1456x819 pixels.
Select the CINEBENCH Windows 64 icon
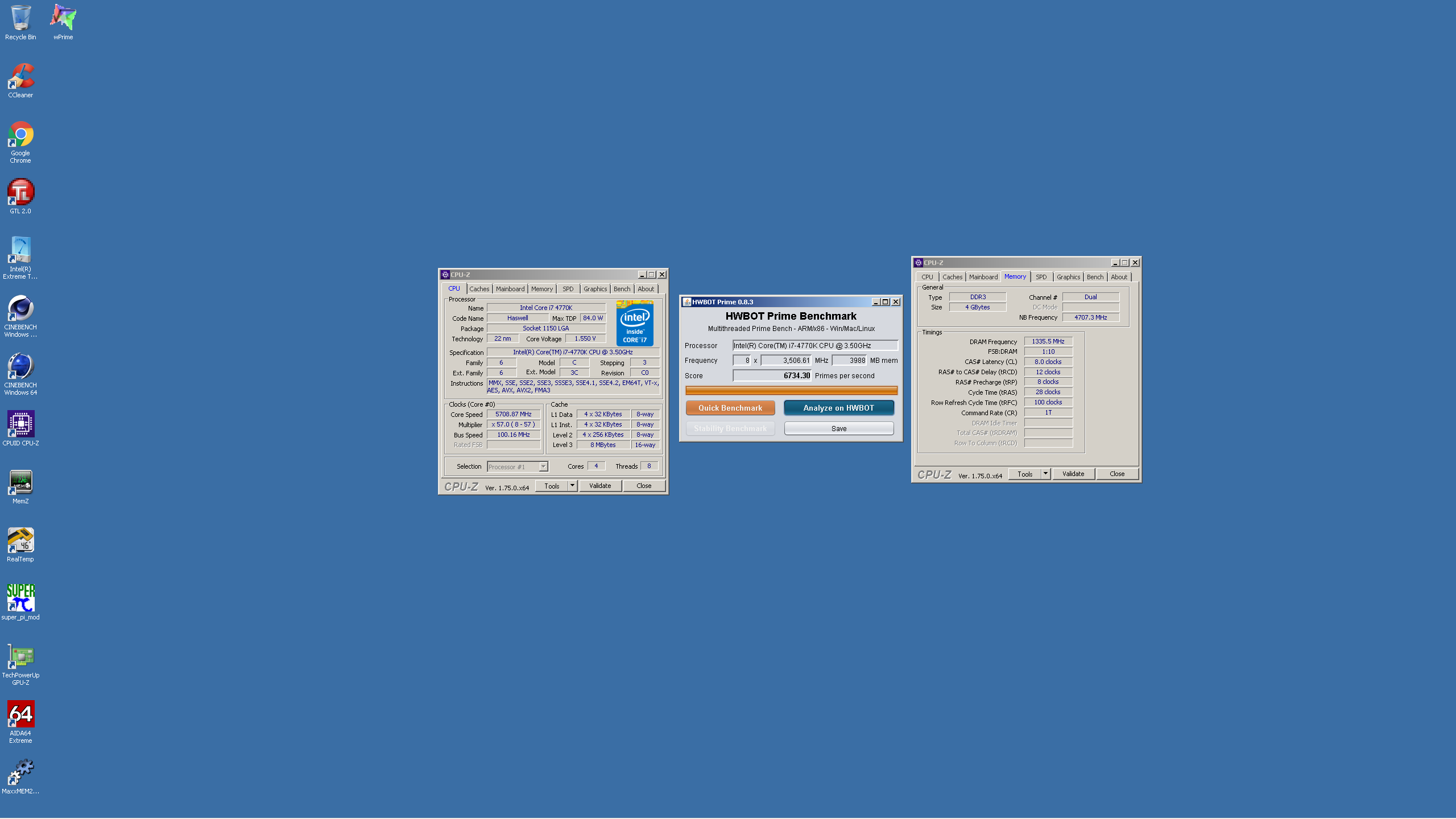[x=20, y=374]
